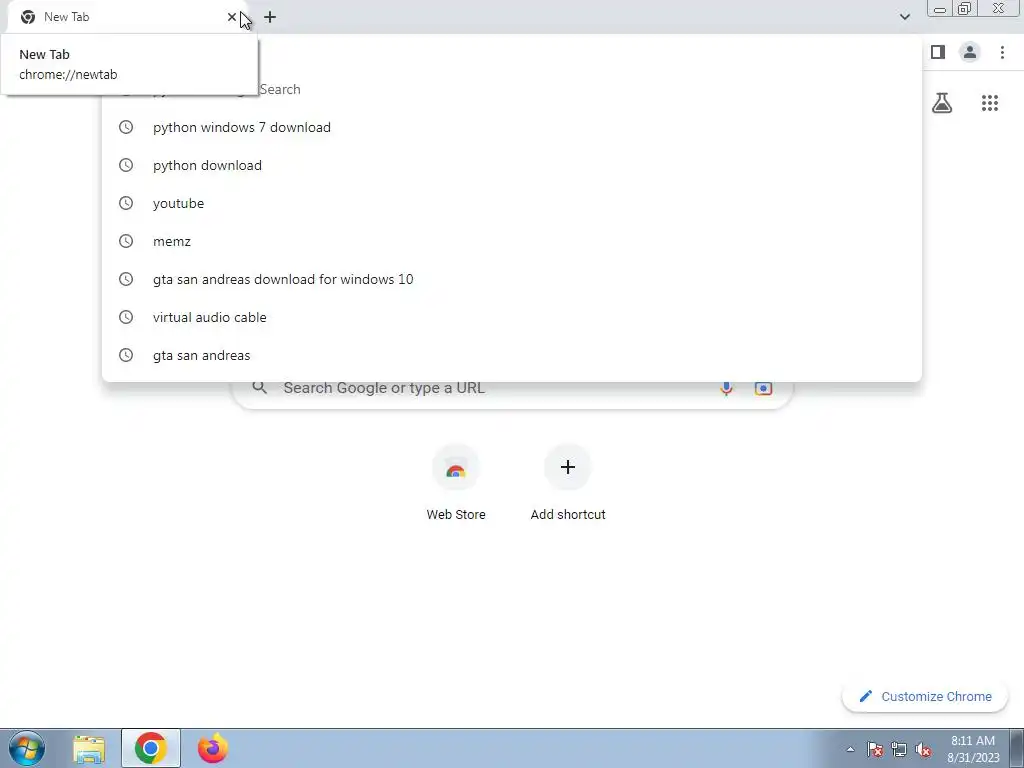Image resolution: width=1024 pixels, height=768 pixels.
Task: Show hidden tray icons arrow
Action: click(x=850, y=749)
